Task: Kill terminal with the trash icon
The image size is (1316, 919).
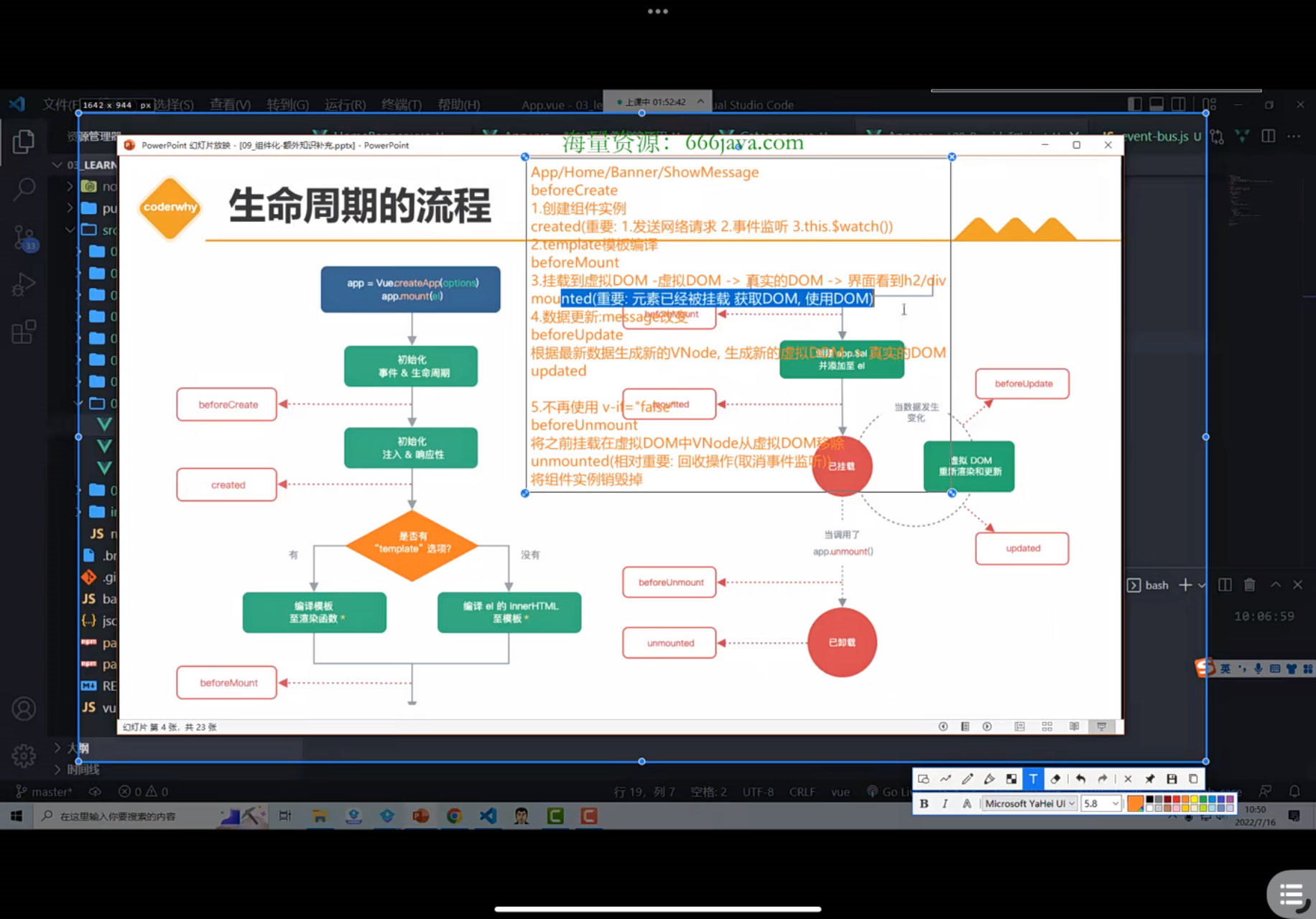Action: [x=1250, y=585]
